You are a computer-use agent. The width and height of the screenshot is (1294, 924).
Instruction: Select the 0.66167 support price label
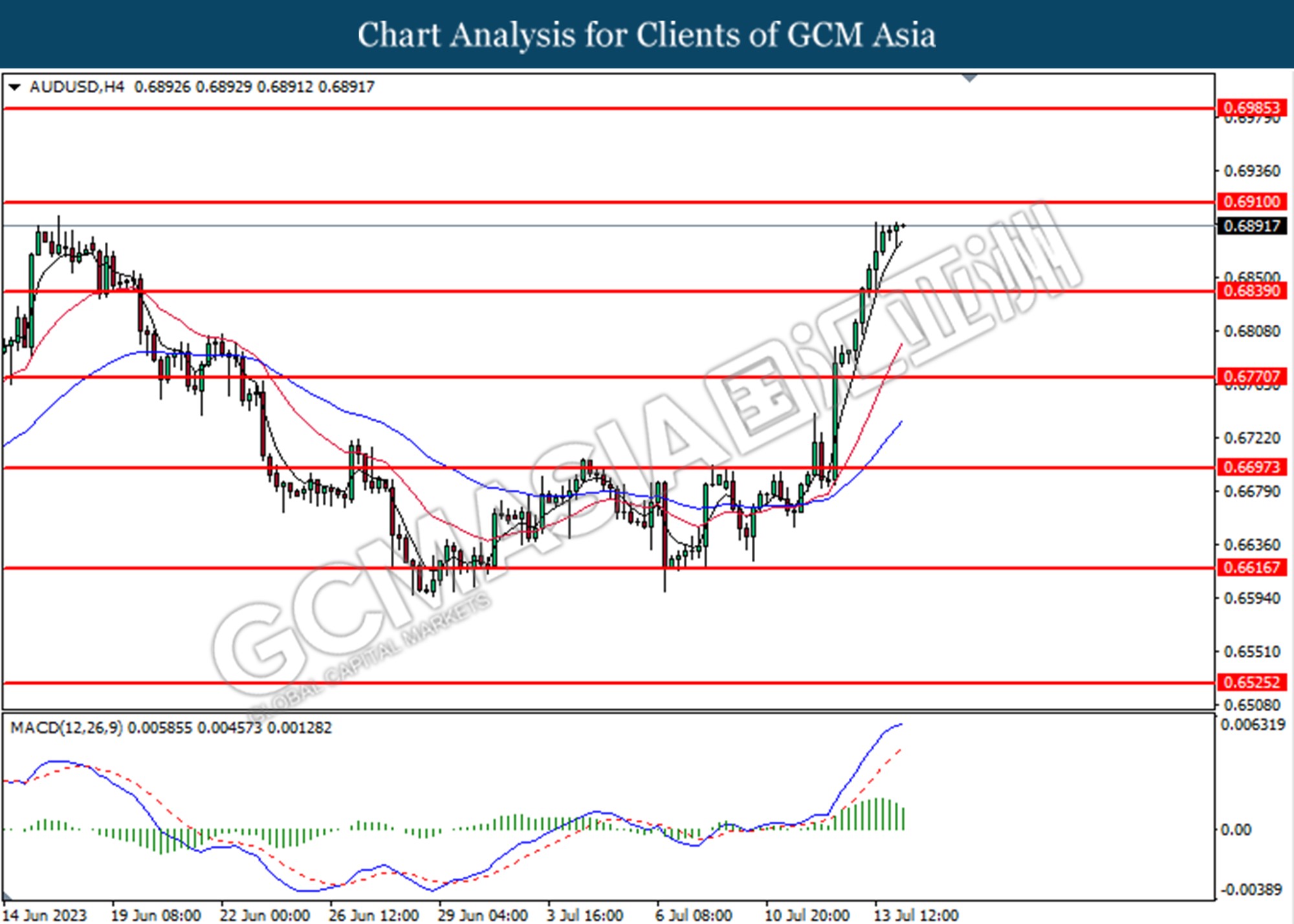(x=1252, y=567)
